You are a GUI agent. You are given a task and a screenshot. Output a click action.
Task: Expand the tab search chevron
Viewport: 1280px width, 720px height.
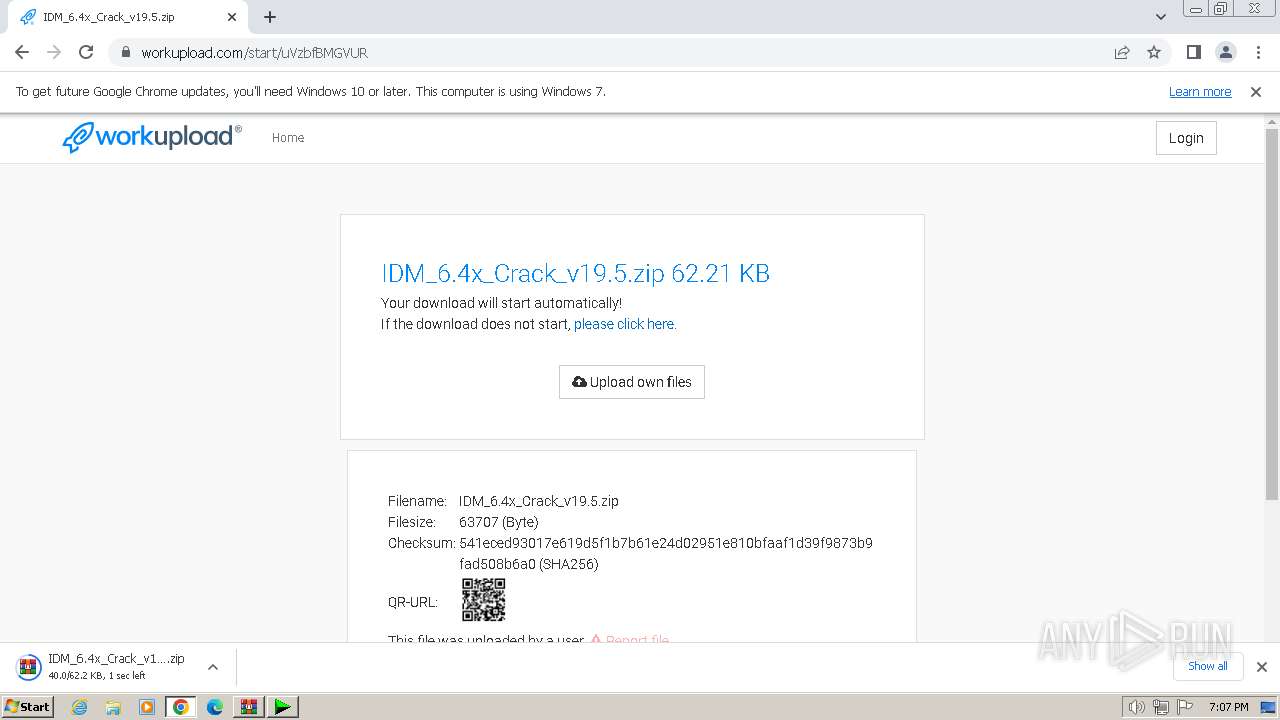click(x=1161, y=17)
